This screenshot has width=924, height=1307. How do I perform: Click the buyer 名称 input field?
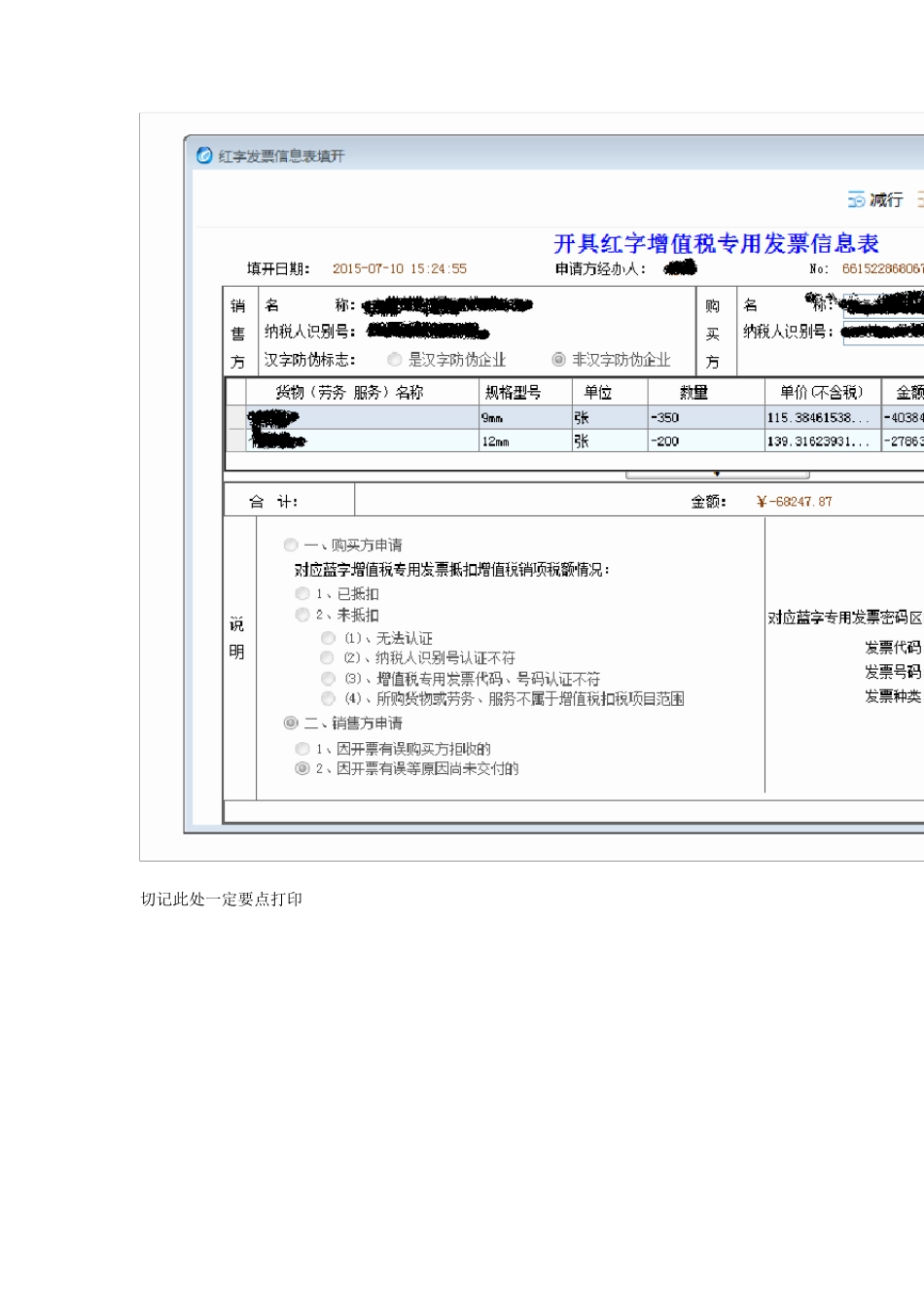[x=883, y=305]
